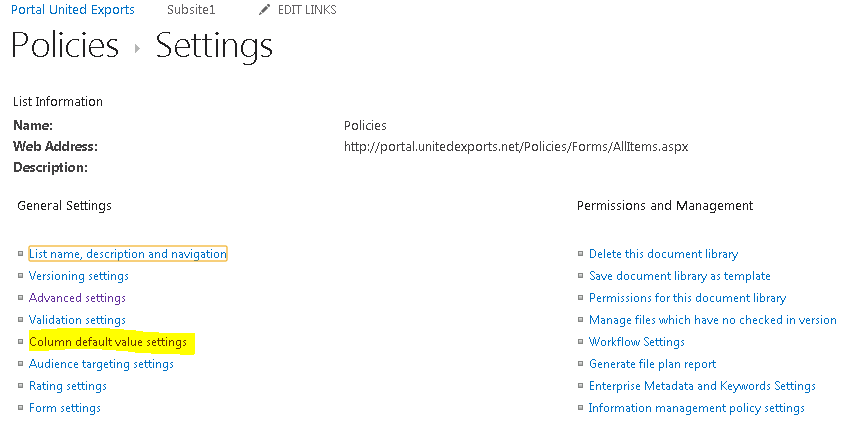
Task: Choose Save document library as template
Action: coord(679,276)
